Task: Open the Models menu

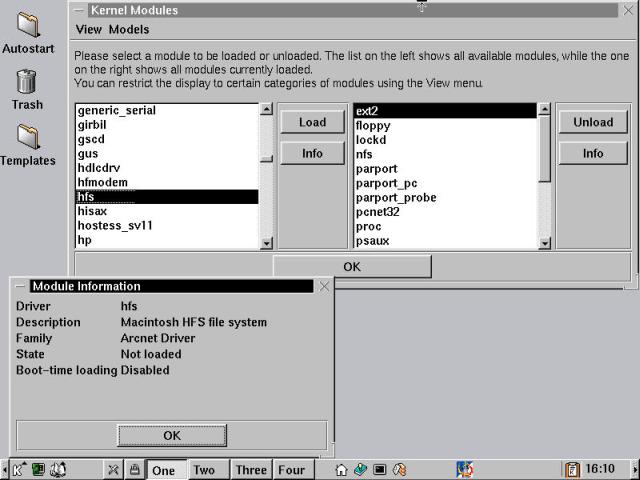Action: tap(128, 30)
